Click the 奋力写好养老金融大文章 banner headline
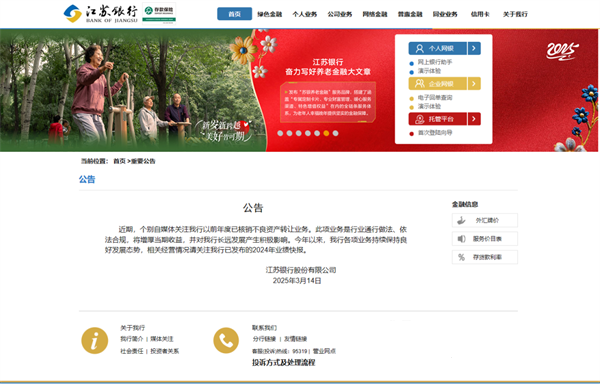 [328, 72]
